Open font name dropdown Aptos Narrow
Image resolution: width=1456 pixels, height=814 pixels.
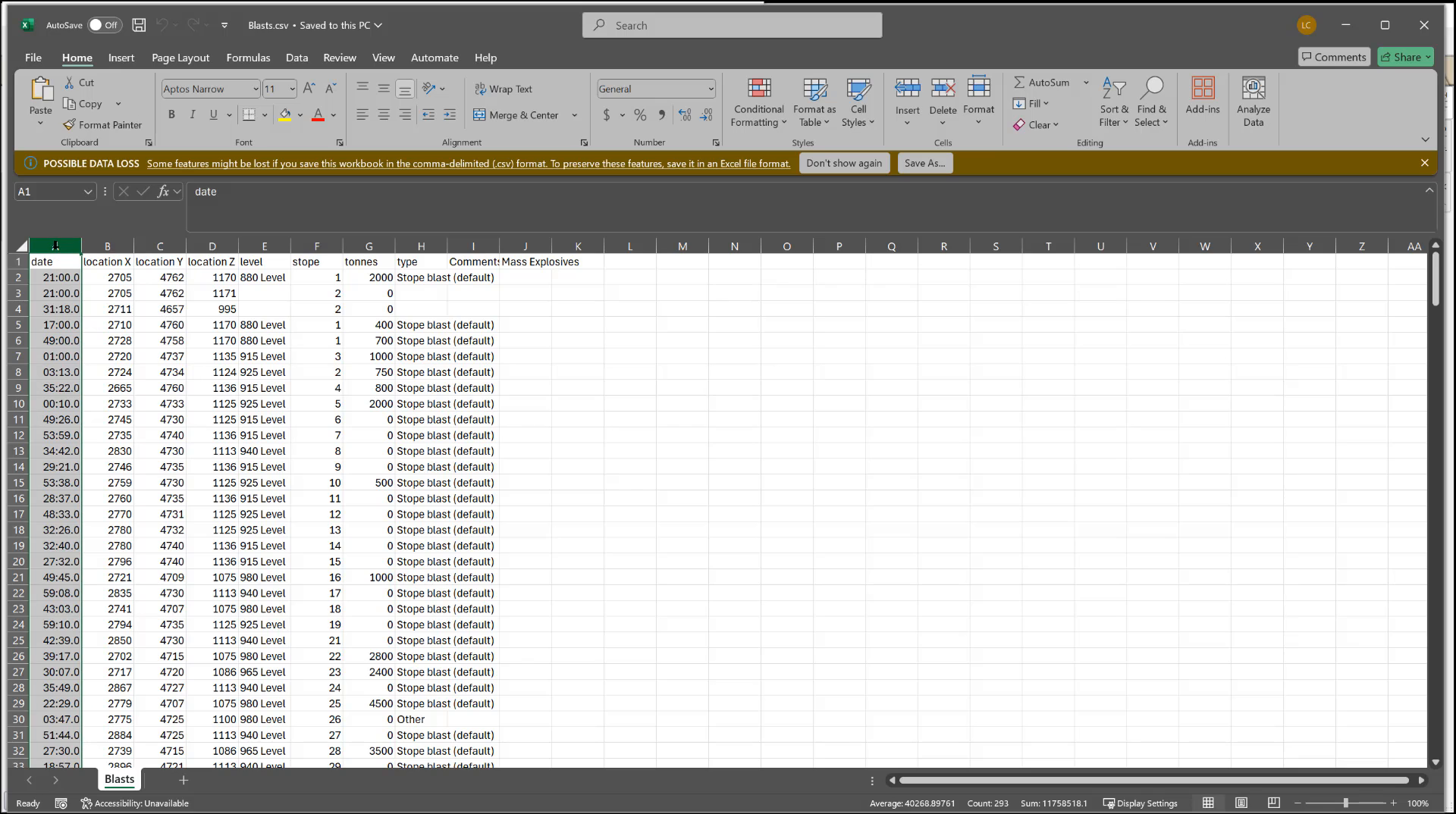pos(256,89)
